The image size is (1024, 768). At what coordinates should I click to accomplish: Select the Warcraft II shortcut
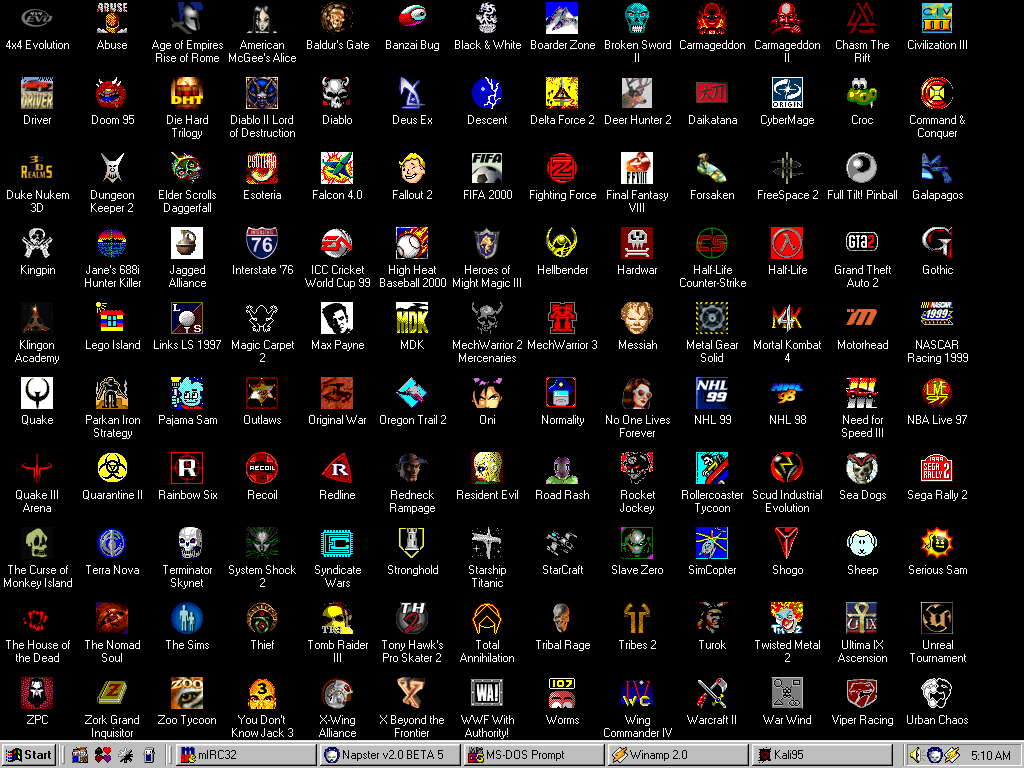point(712,694)
